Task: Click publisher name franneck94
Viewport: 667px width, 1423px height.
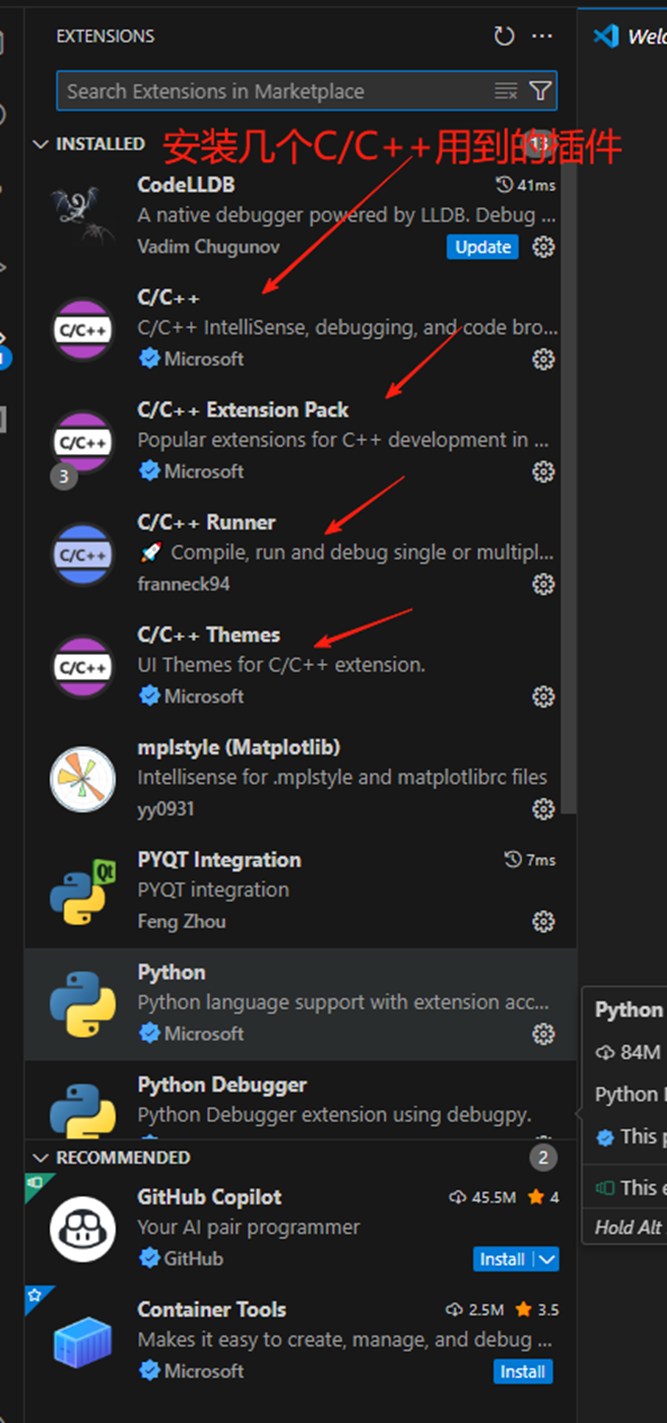Action: (x=184, y=584)
